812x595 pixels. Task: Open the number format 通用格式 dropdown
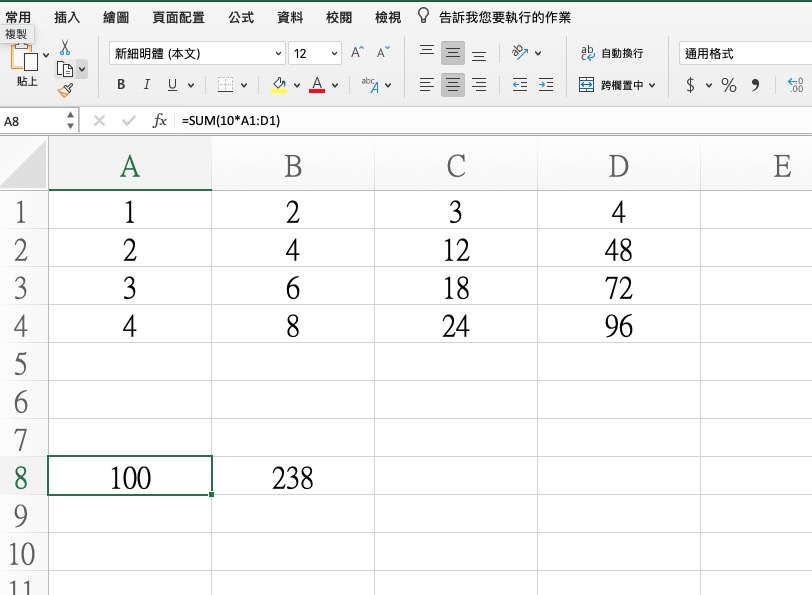(745, 53)
